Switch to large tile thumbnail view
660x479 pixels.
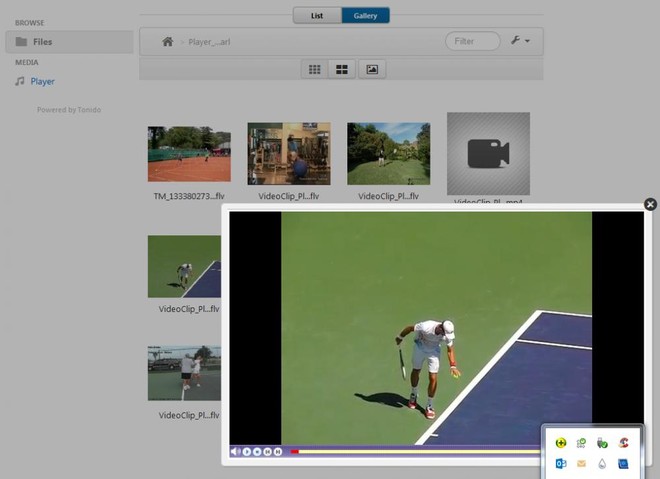pyautogui.click(x=342, y=69)
